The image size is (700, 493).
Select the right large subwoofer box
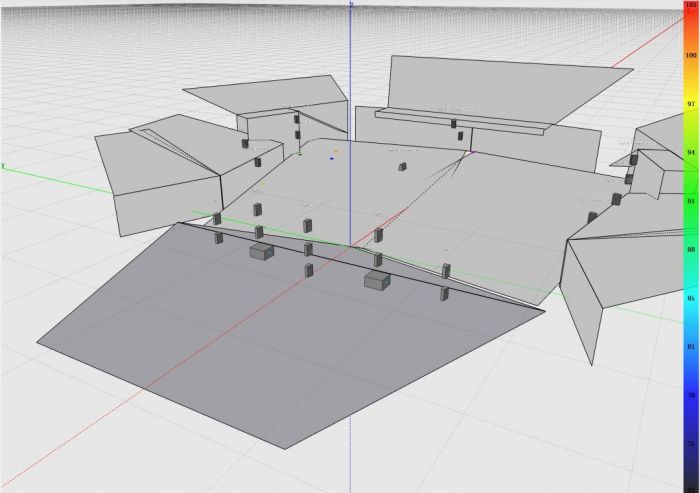376,282
